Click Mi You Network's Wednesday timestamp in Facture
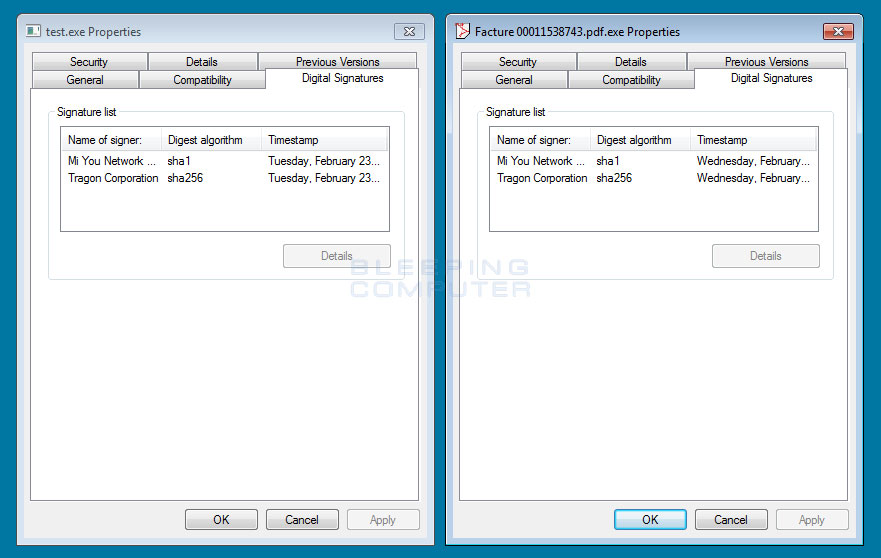This screenshot has width=881, height=558. click(753, 161)
